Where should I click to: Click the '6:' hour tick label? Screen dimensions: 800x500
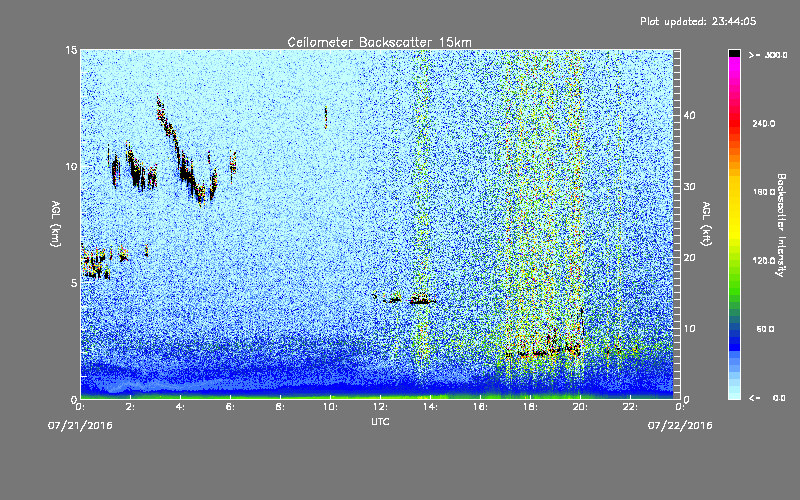point(231,407)
